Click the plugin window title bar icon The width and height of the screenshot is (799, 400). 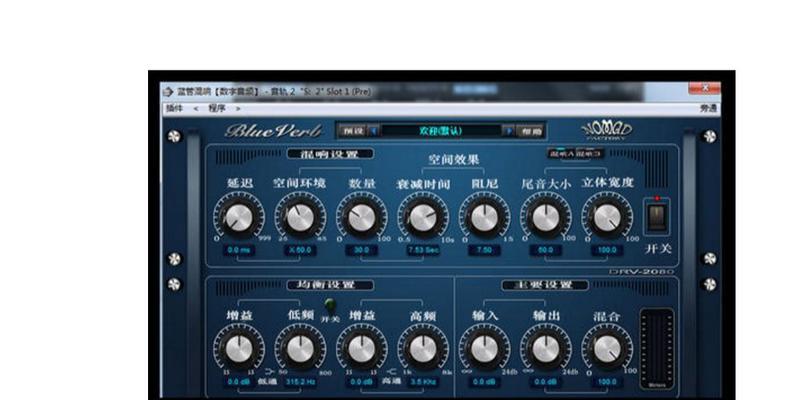coord(168,92)
